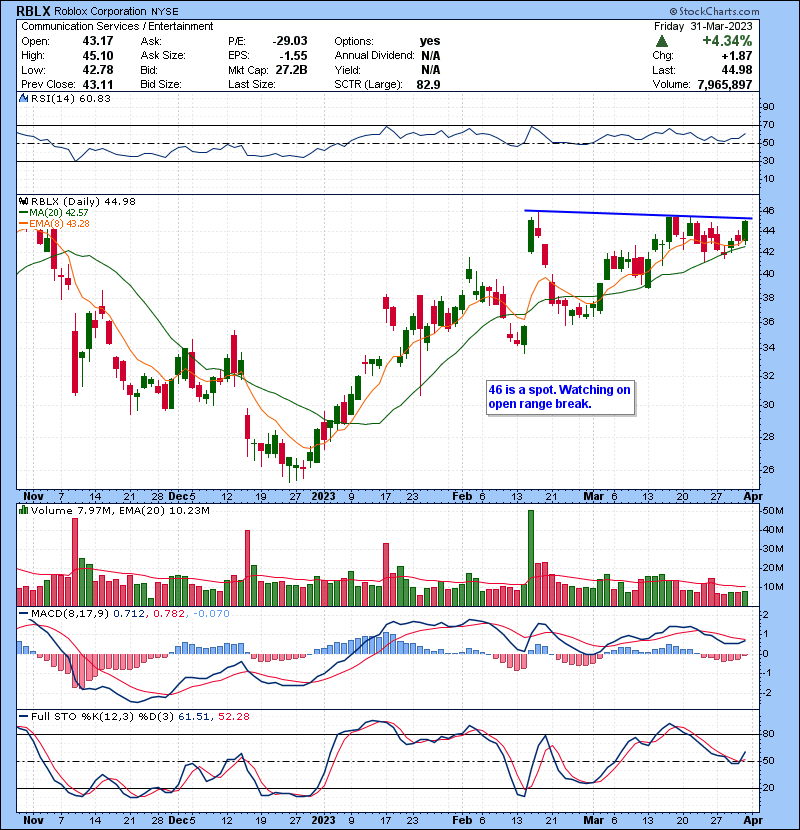Click the Communication Services / Entertainment sector label

pos(117,26)
